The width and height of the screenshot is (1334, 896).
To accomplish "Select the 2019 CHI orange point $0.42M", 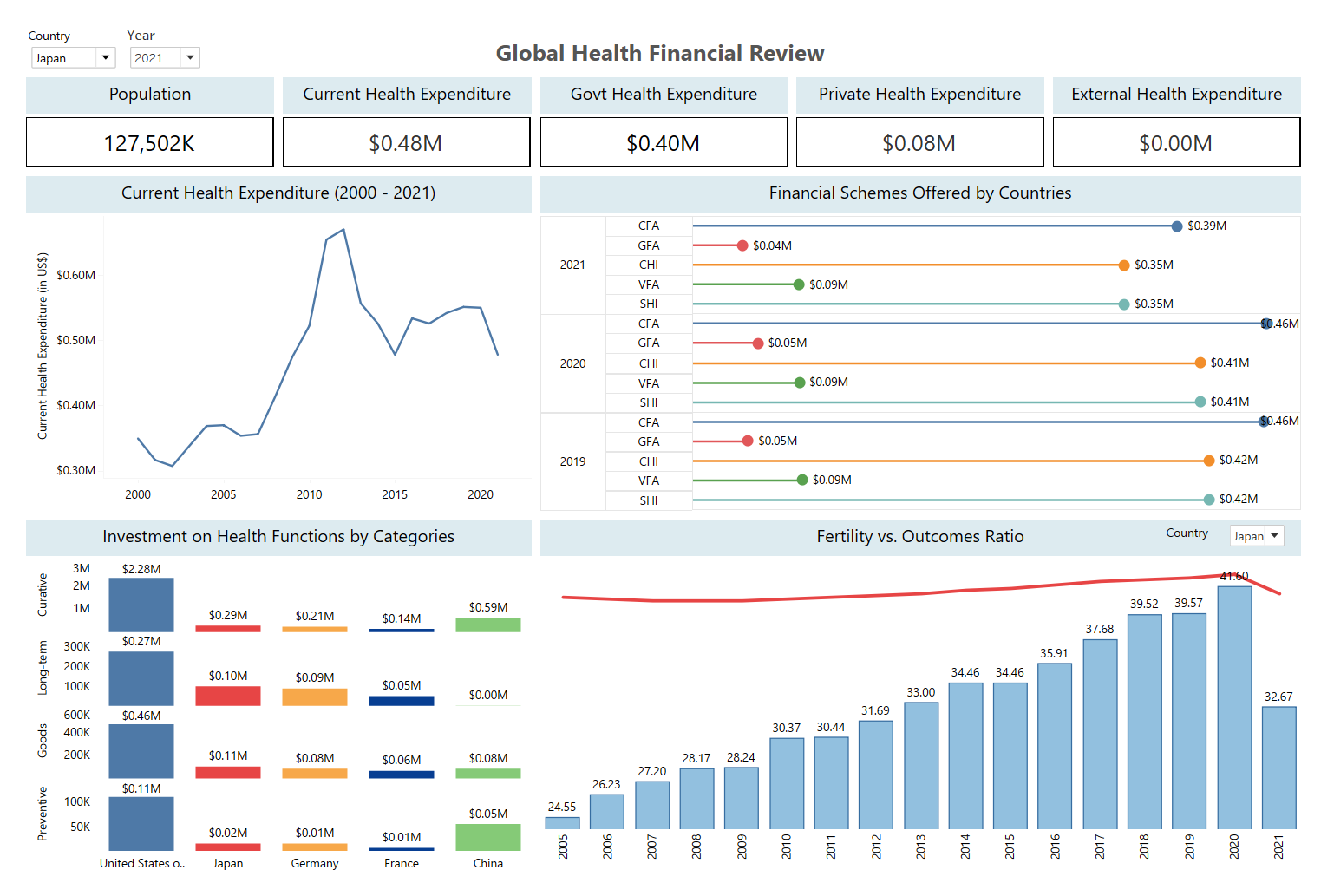I will pos(1209,461).
